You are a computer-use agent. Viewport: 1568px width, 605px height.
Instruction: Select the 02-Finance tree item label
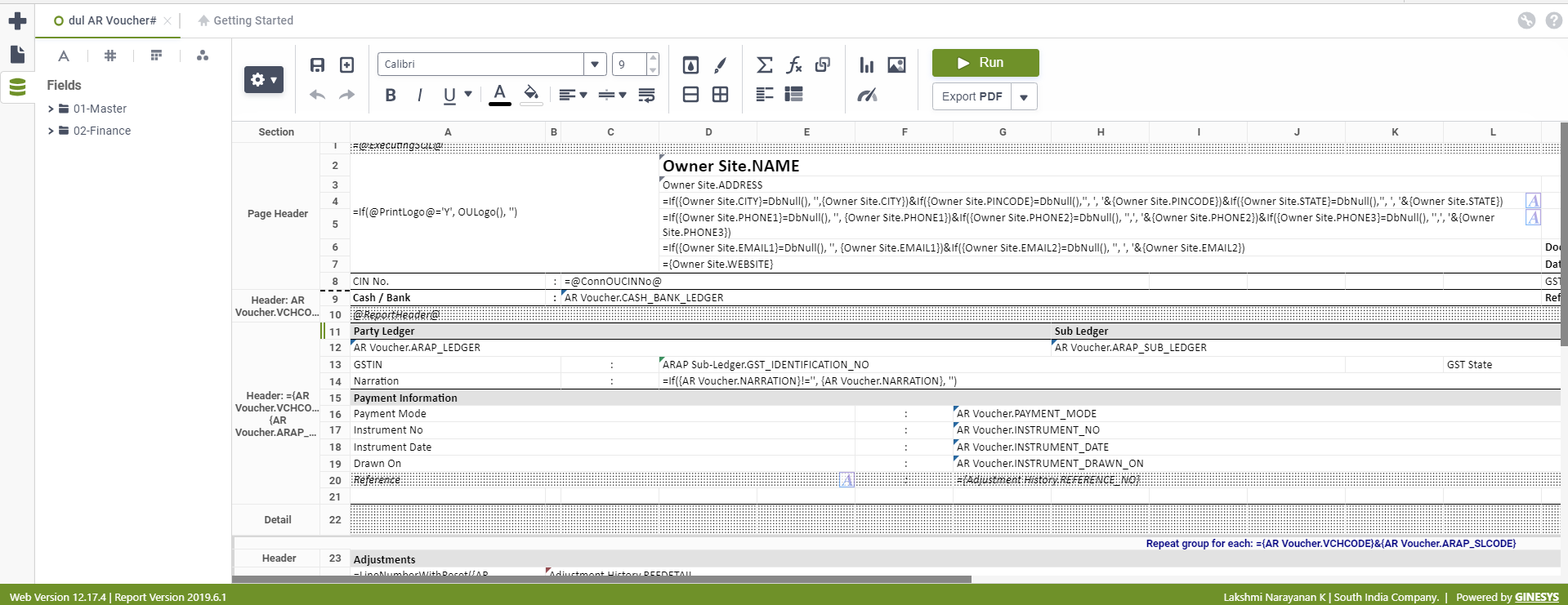102,131
